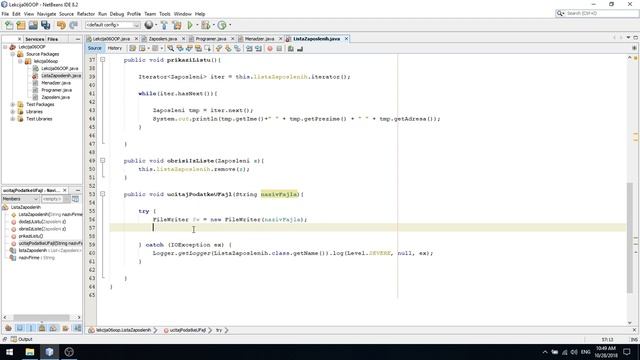Collapse the LekcijaO6OOP project node
Image resolution: width=640 pixels, height=360 pixels.
pyautogui.click(x=5, y=47)
